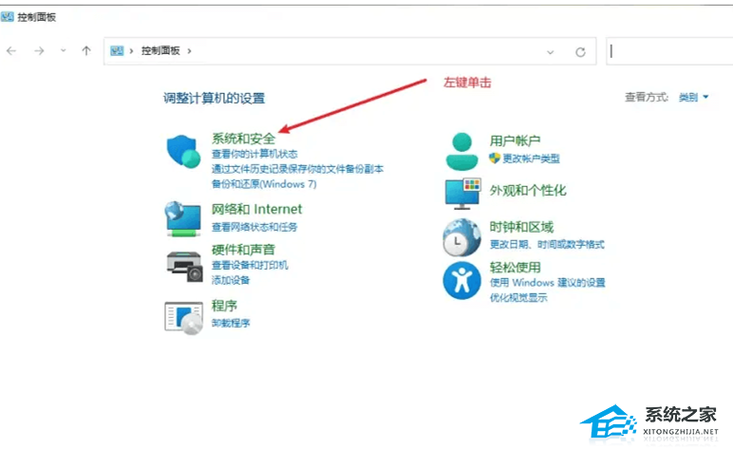The height and width of the screenshot is (449, 733).
Task: Expand chevron before 控制面板 in address bar
Action: point(131,51)
